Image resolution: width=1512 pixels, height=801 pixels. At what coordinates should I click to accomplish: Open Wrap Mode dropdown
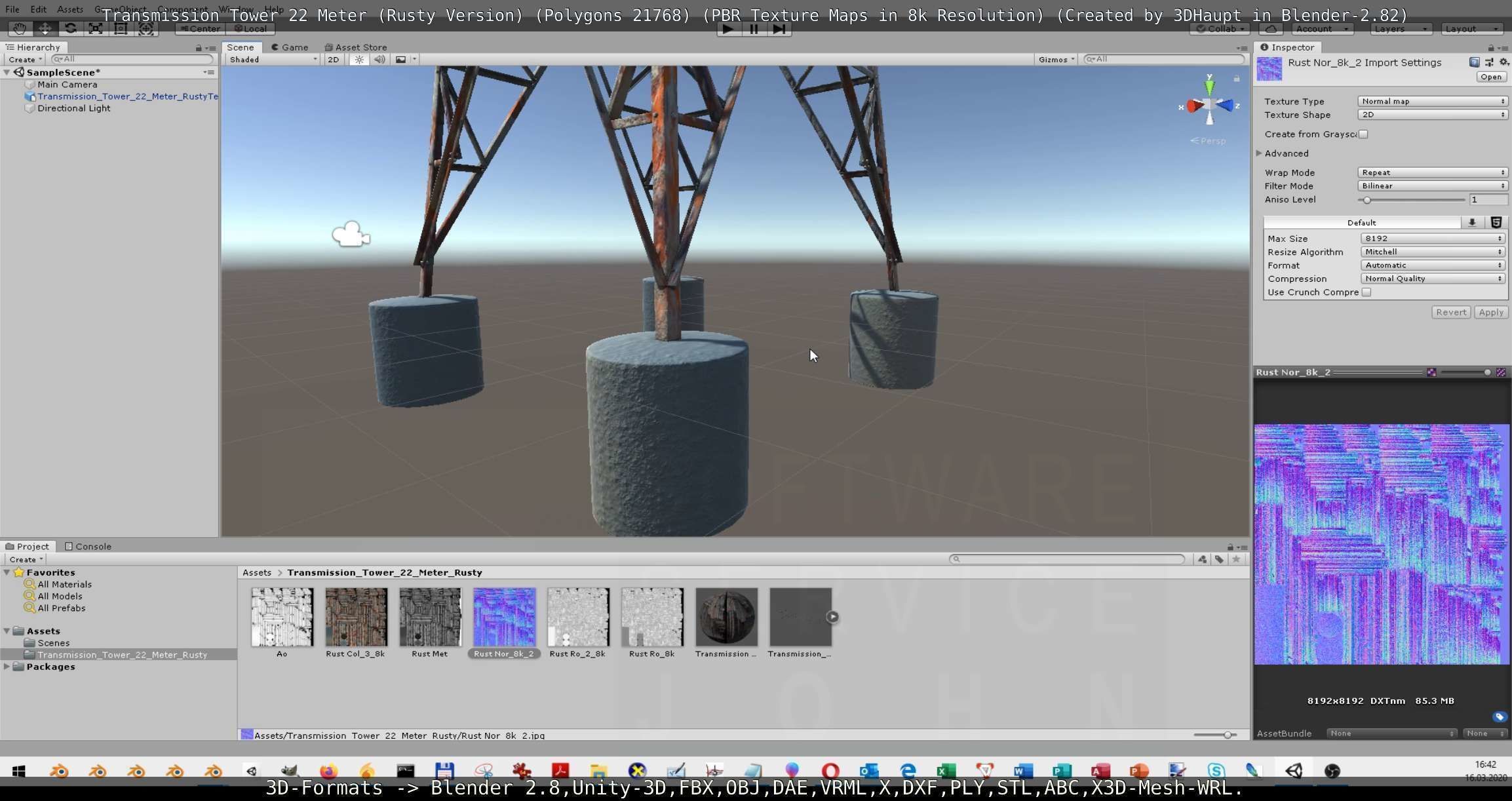[1433, 173]
